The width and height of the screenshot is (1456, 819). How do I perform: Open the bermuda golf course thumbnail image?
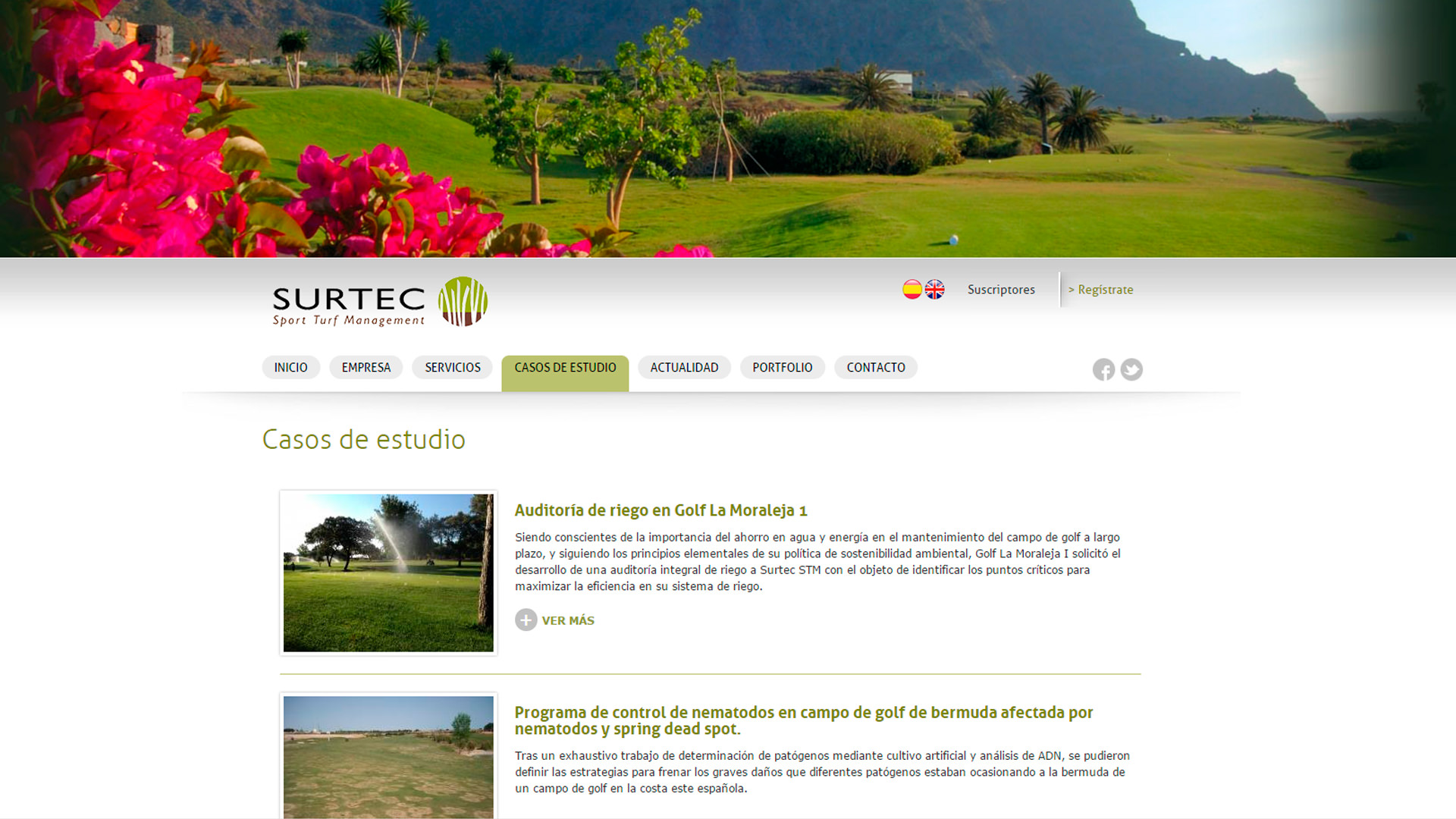[x=388, y=756]
